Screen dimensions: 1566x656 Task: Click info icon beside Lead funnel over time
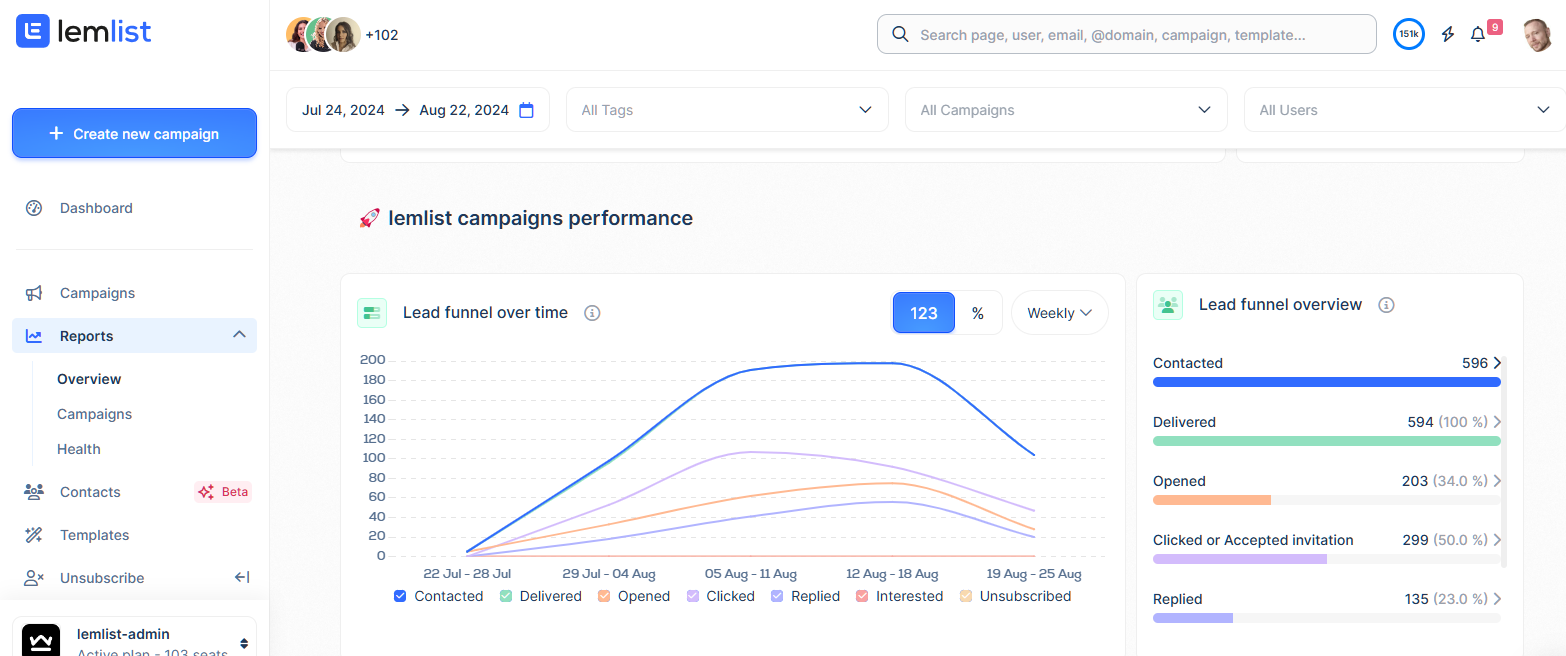(592, 313)
